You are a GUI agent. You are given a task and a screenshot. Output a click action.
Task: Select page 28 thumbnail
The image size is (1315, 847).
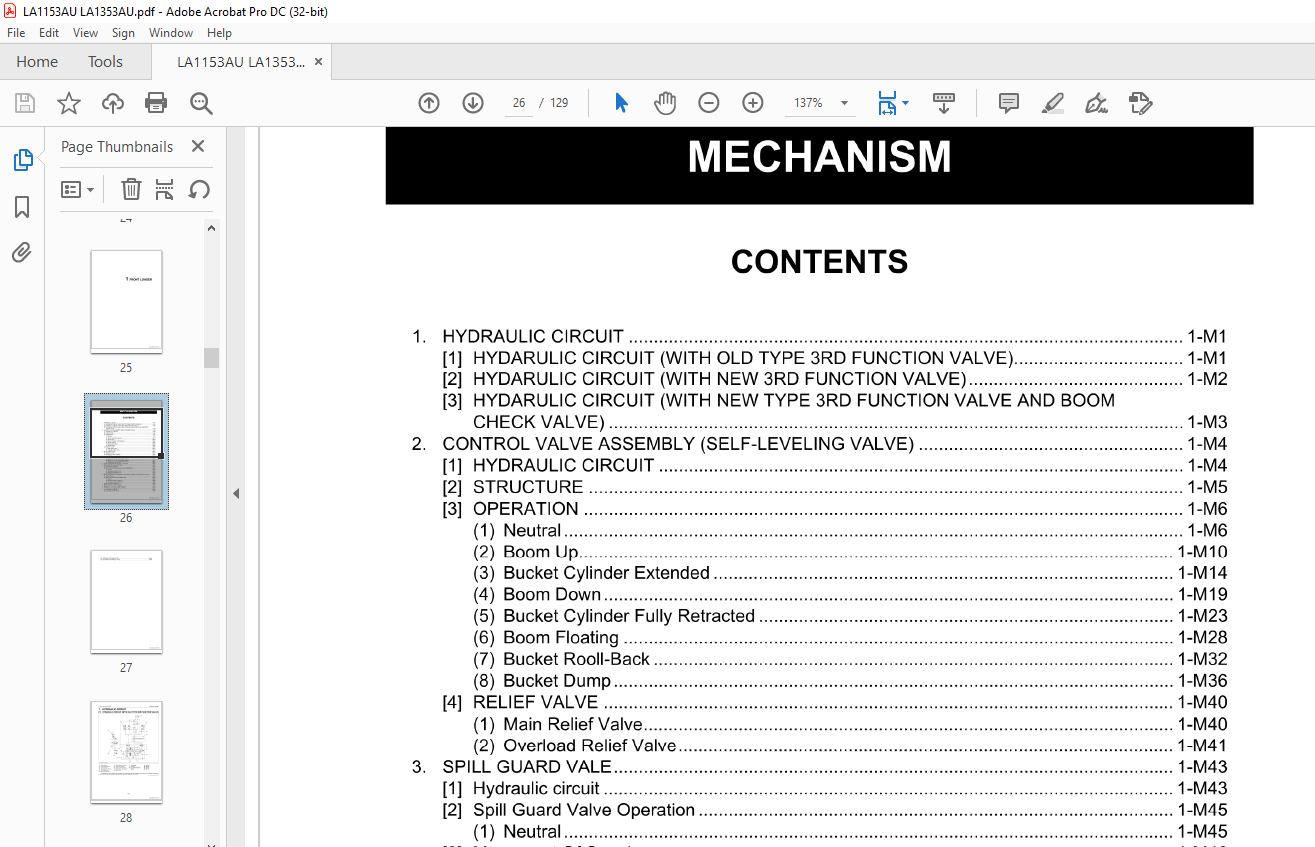(126, 752)
